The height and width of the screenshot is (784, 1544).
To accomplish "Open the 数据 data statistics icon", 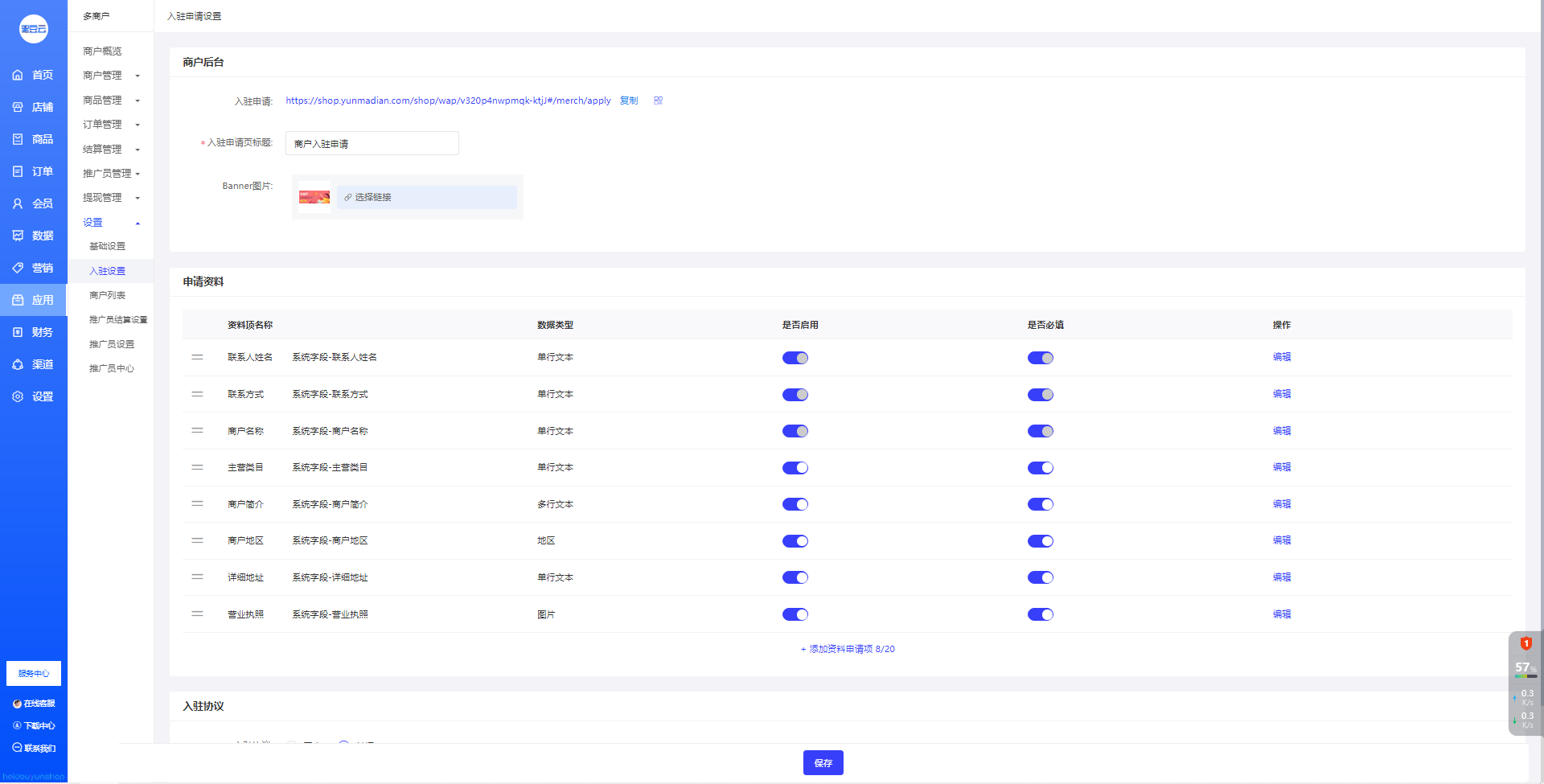I will 18,236.
